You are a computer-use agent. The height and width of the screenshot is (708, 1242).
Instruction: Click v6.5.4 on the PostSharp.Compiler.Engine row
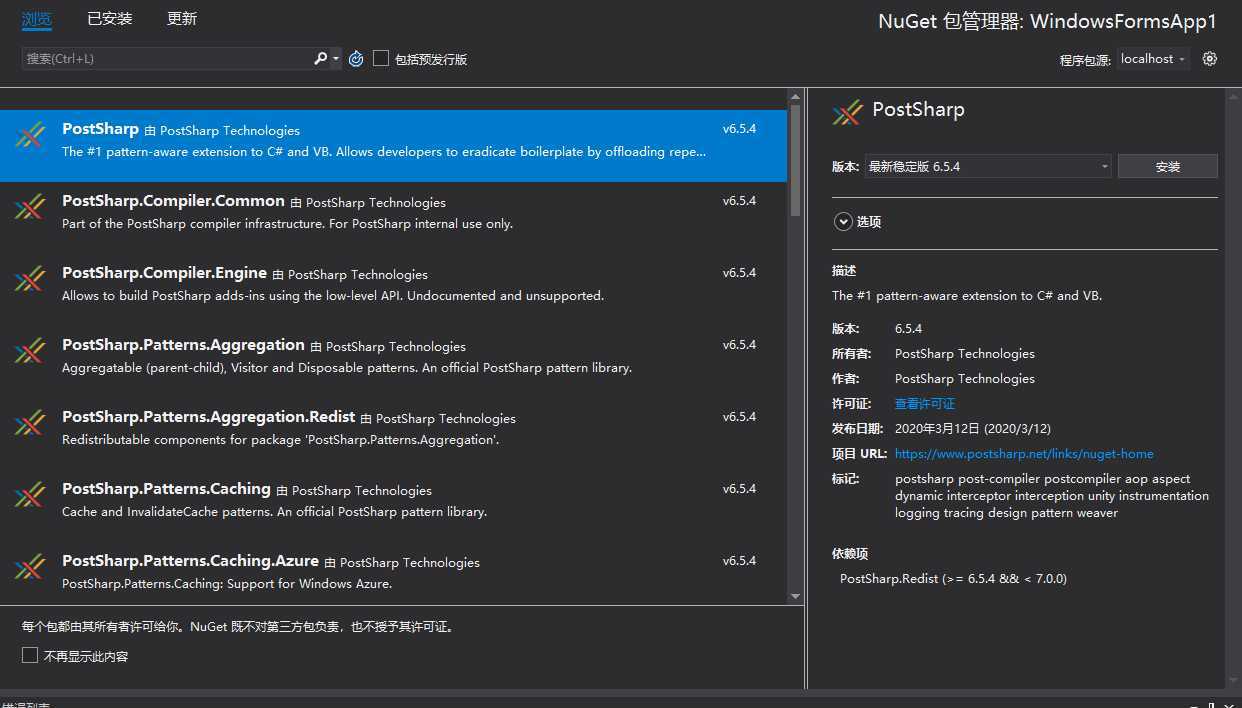739,273
